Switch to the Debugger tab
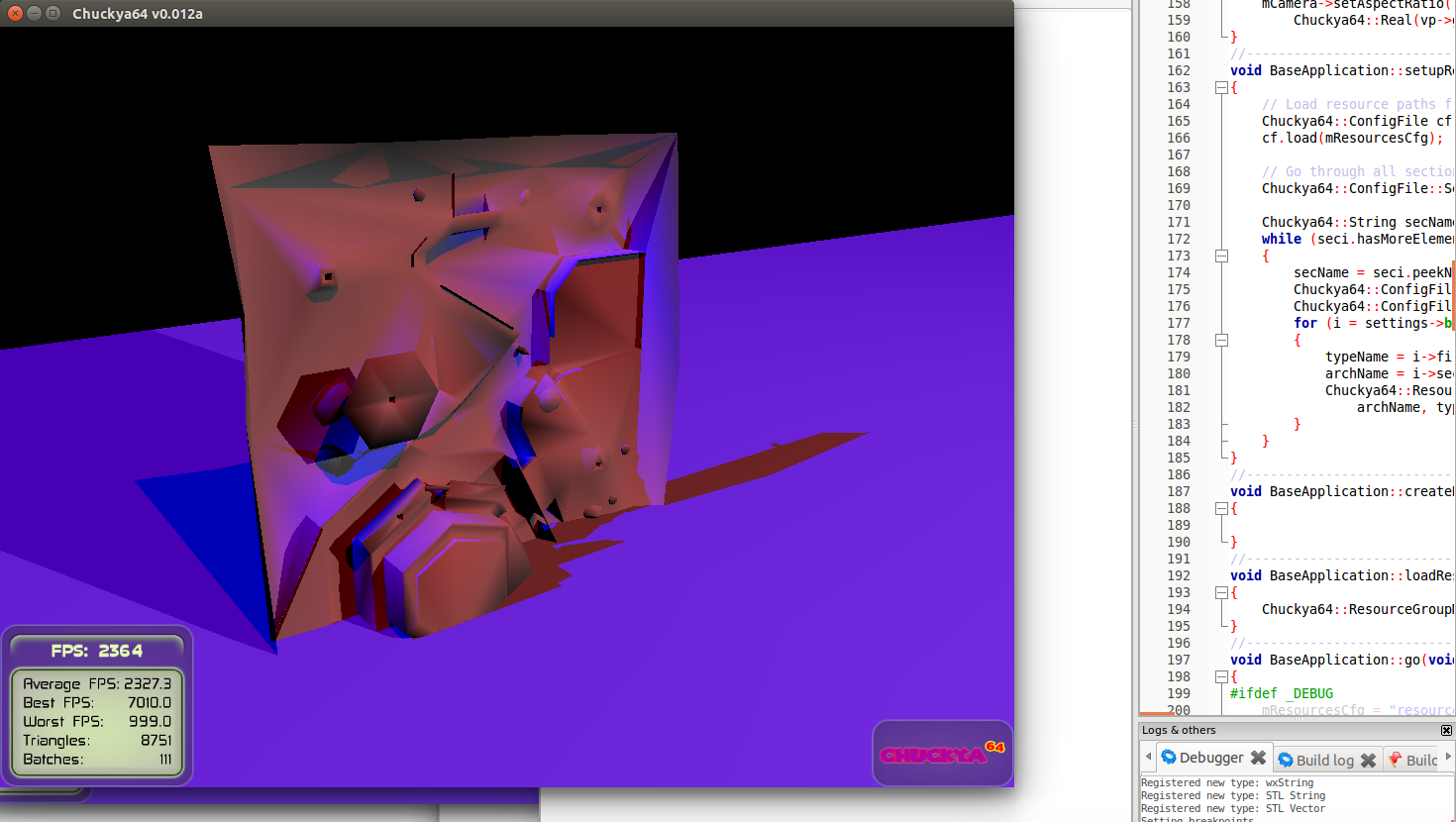Image resolution: width=1456 pixels, height=822 pixels. tap(1210, 758)
